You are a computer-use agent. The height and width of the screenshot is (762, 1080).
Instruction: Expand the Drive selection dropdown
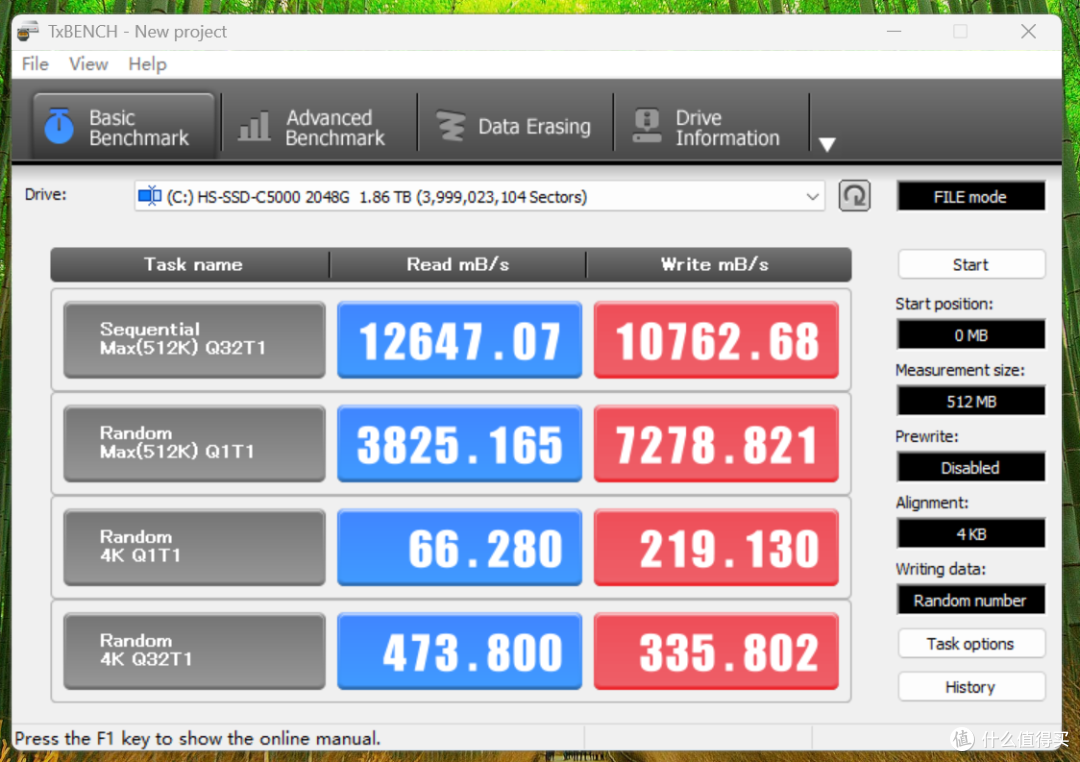812,197
